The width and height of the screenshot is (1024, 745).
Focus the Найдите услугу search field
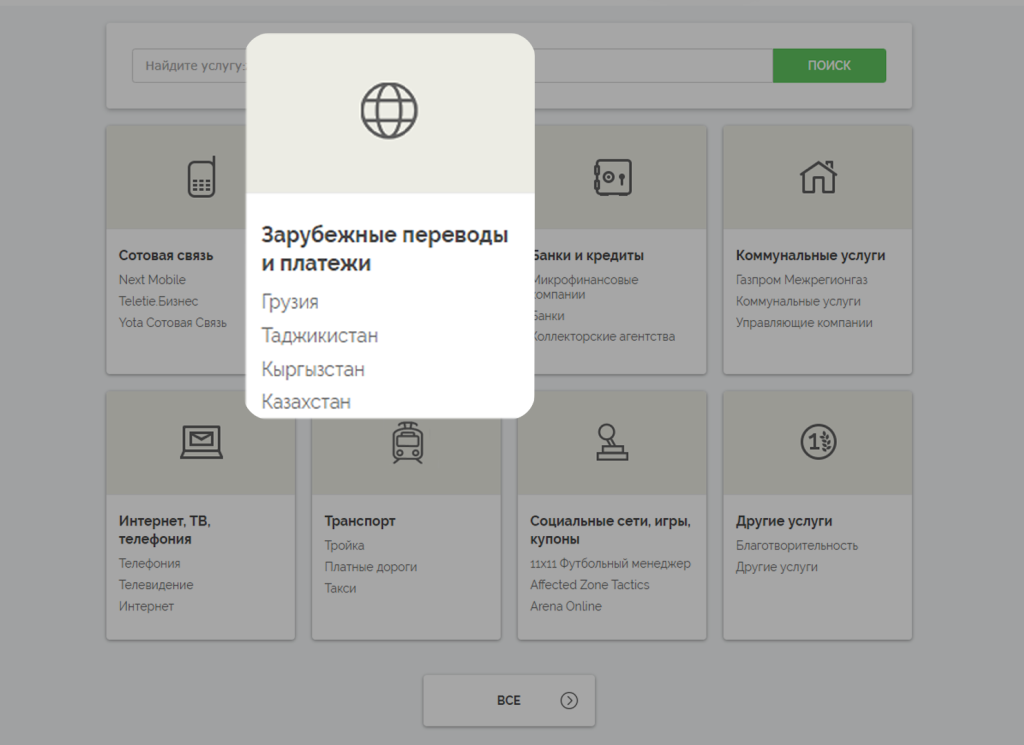click(x=452, y=65)
